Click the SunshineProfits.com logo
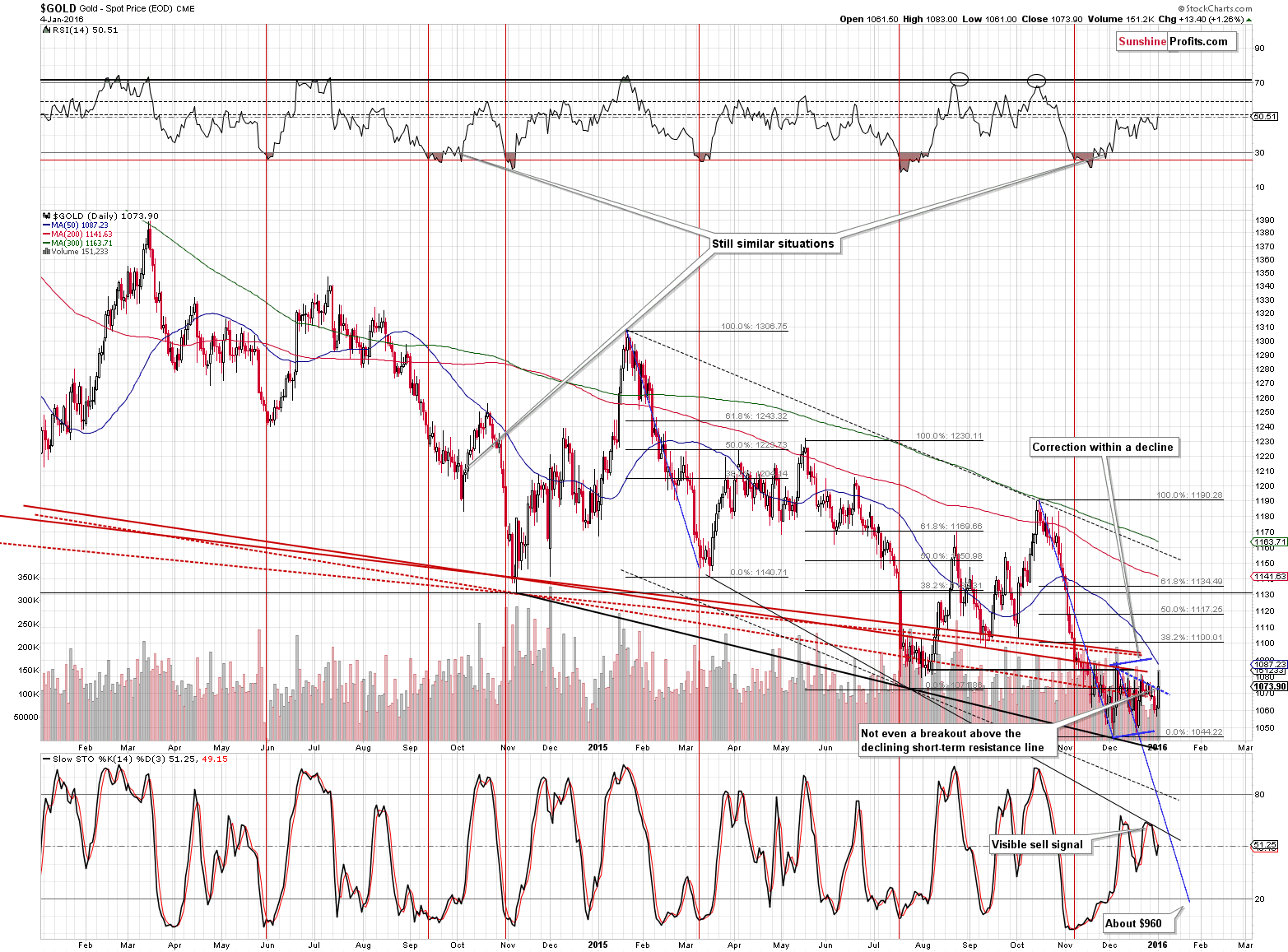This screenshot has width=1288, height=952. [1175, 42]
